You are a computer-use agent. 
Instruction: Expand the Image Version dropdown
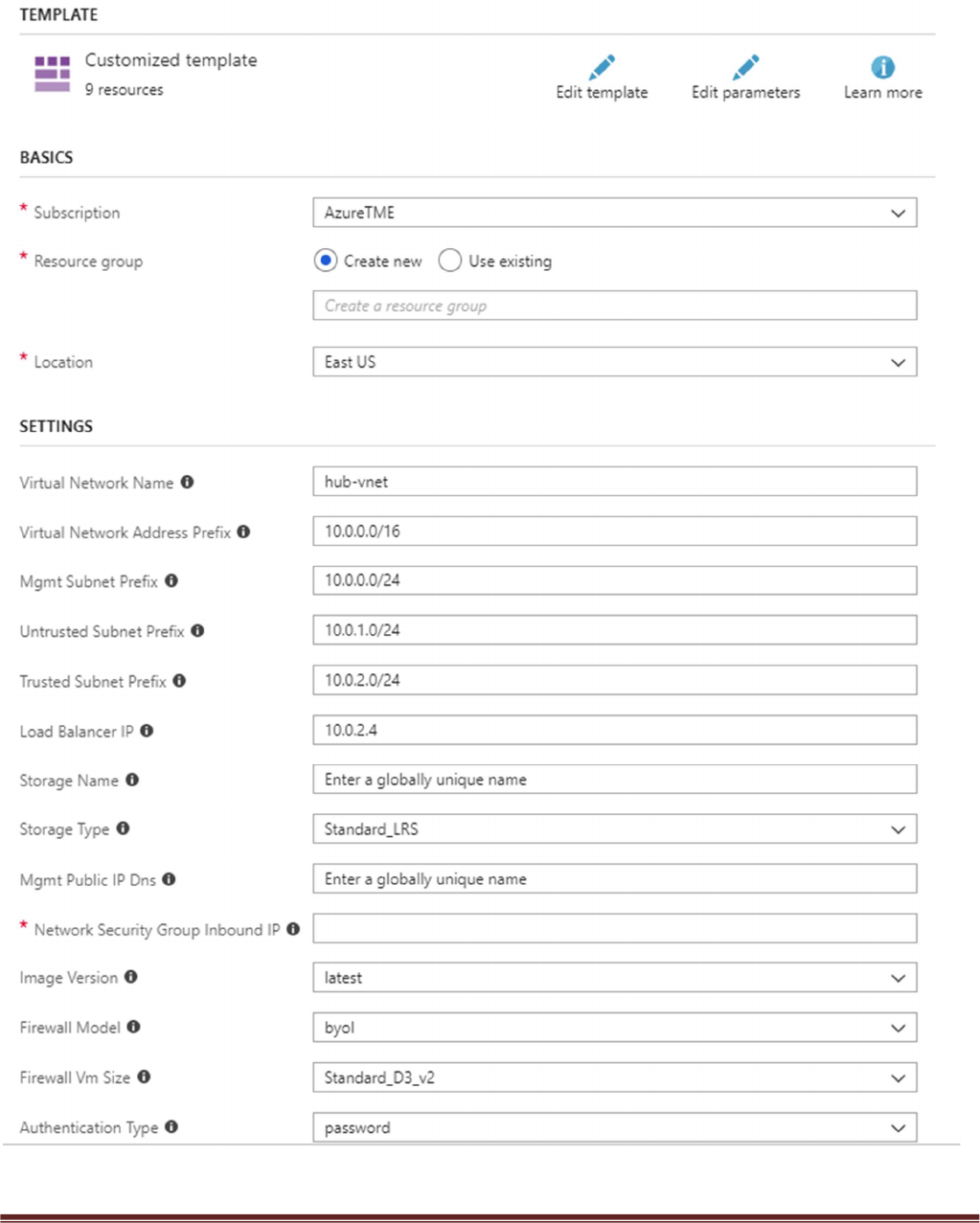pyautogui.click(x=614, y=978)
